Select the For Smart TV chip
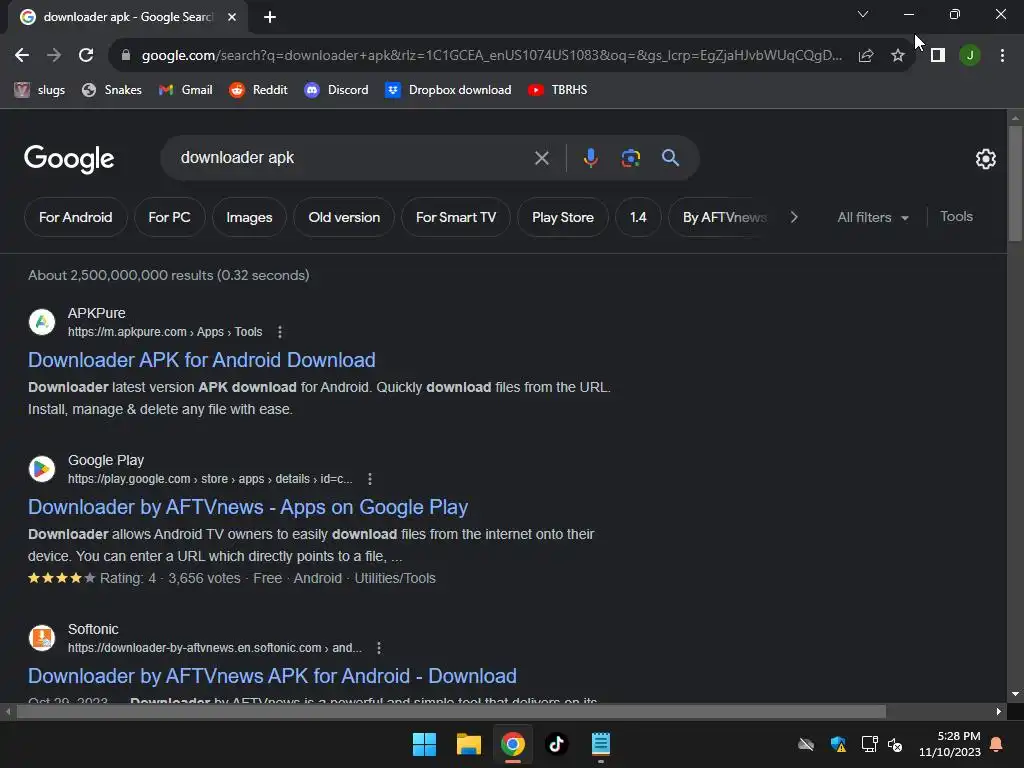 [x=456, y=217]
